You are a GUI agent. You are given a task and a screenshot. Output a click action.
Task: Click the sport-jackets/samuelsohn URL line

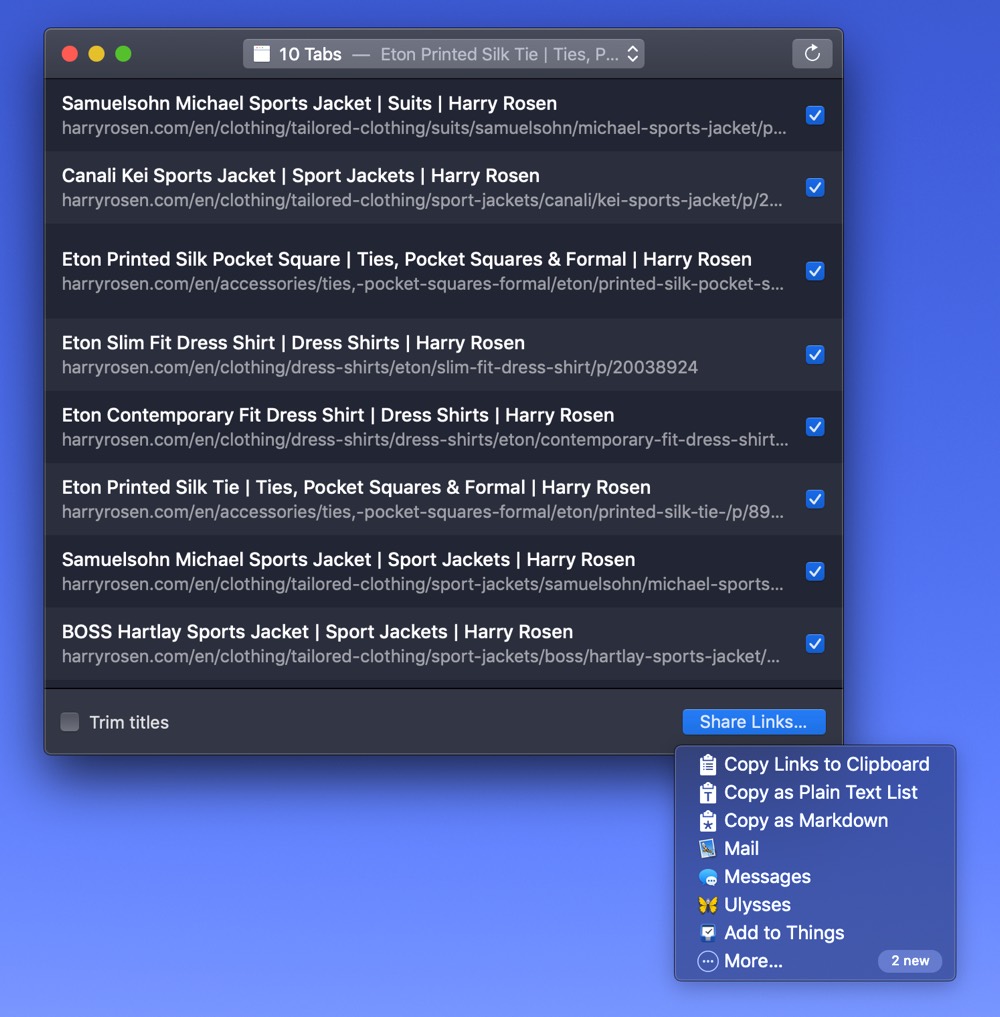pyautogui.click(x=423, y=584)
